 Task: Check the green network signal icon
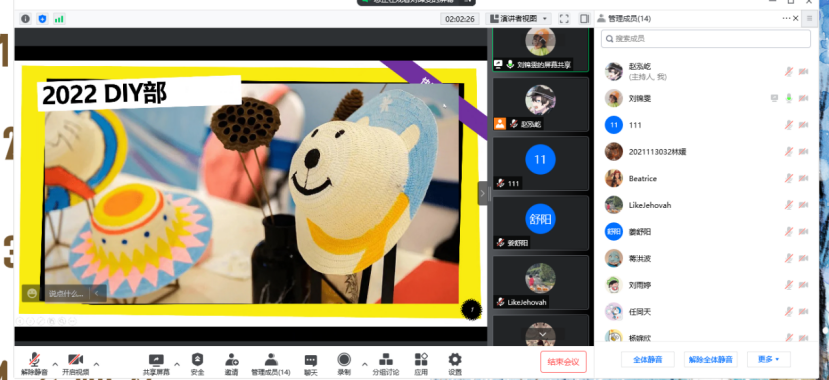[59, 19]
